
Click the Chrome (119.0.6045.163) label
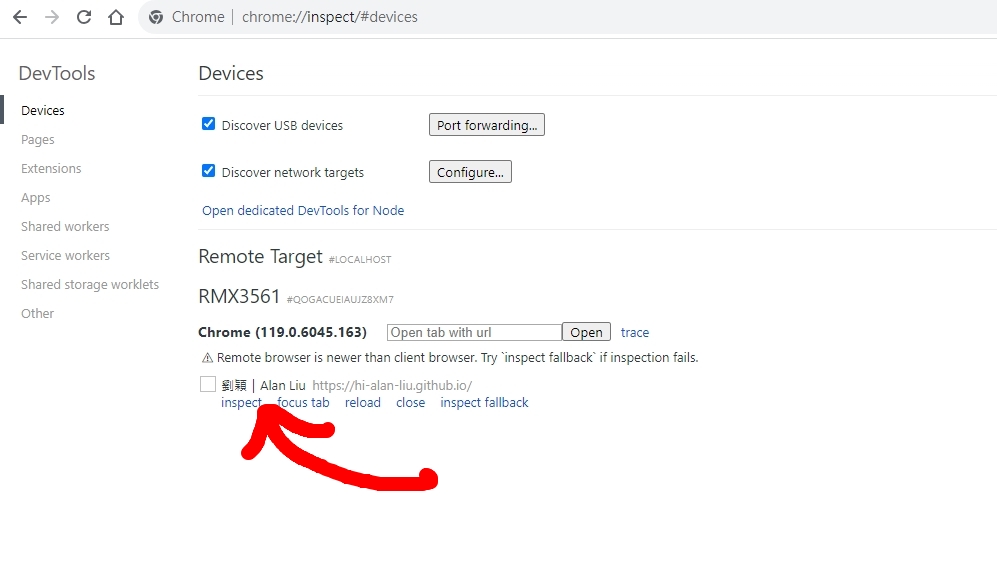pos(282,333)
